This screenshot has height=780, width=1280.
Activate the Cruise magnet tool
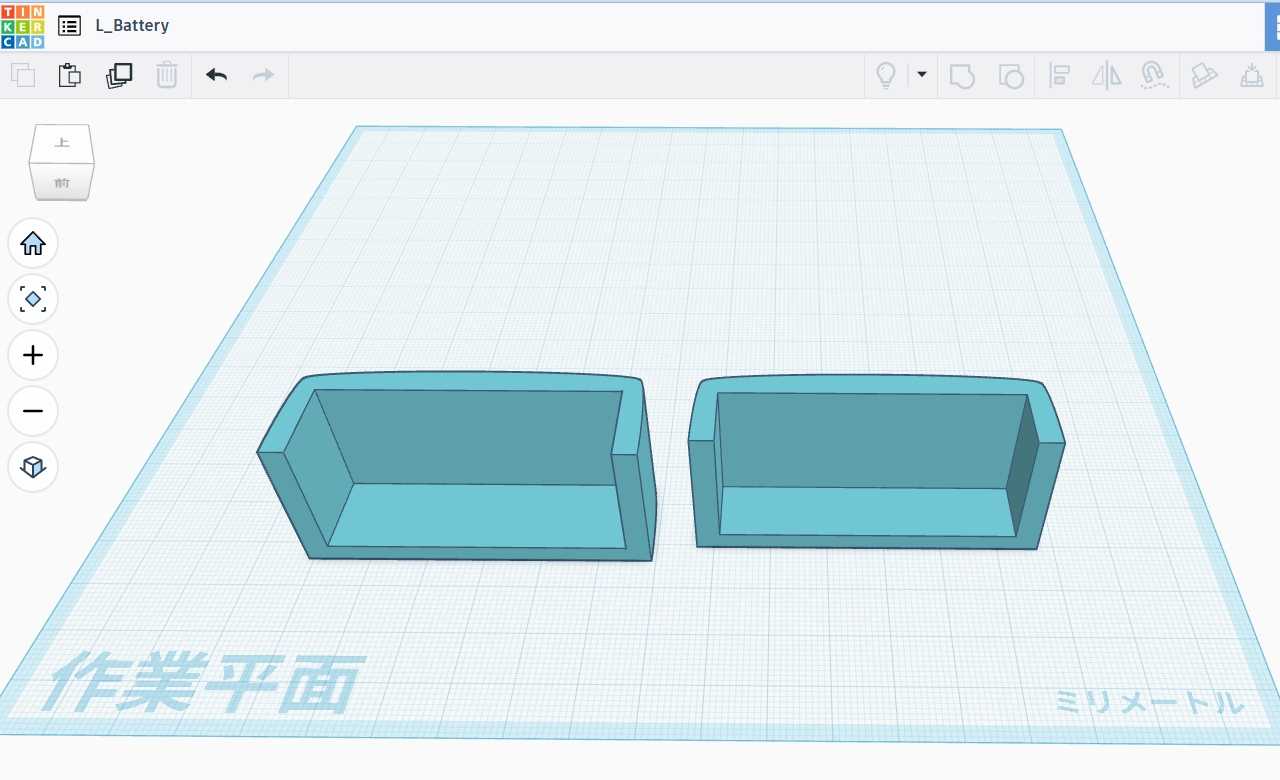tap(1155, 76)
